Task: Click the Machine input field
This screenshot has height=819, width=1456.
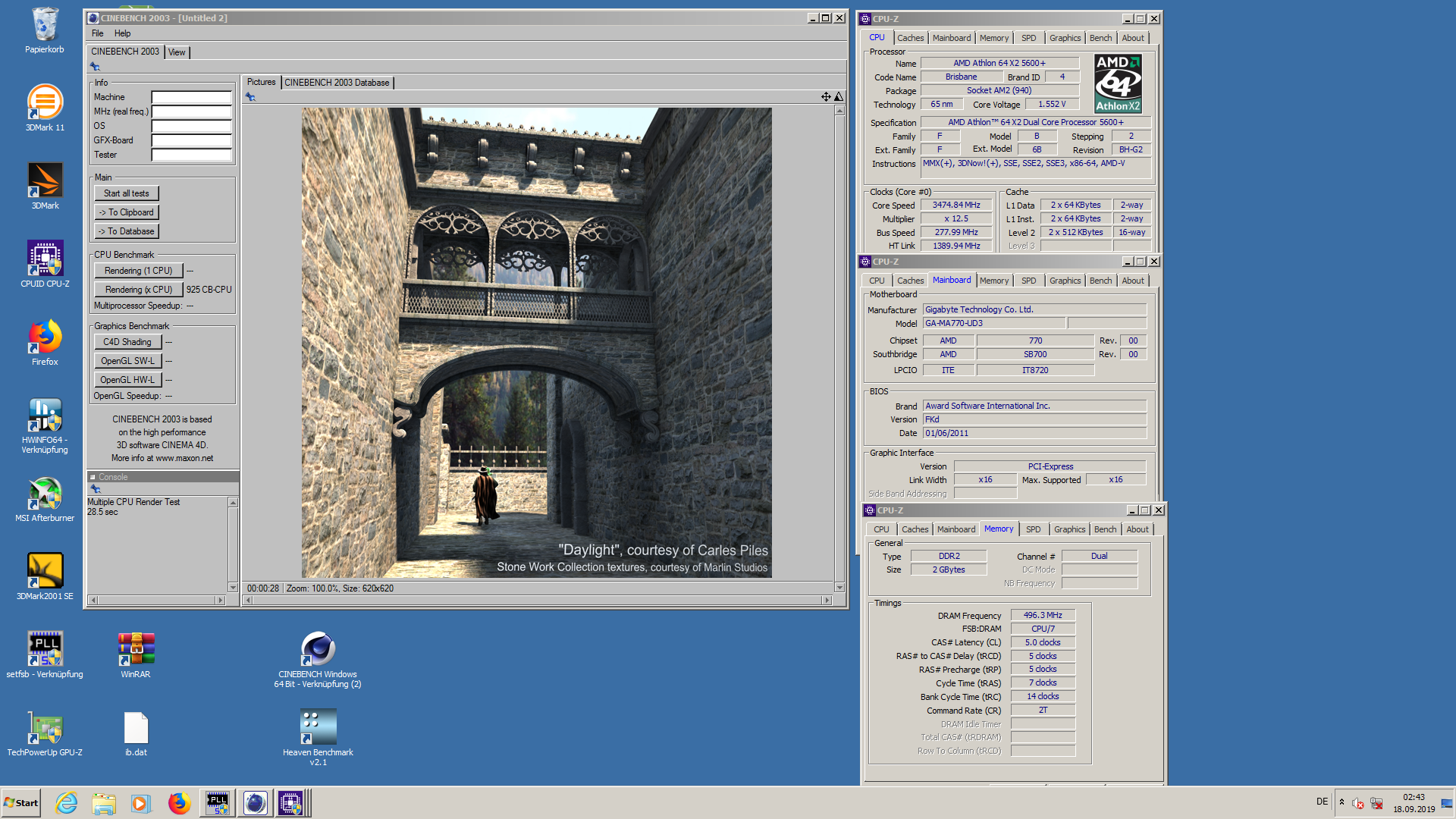Action: pyautogui.click(x=192, y=97)
